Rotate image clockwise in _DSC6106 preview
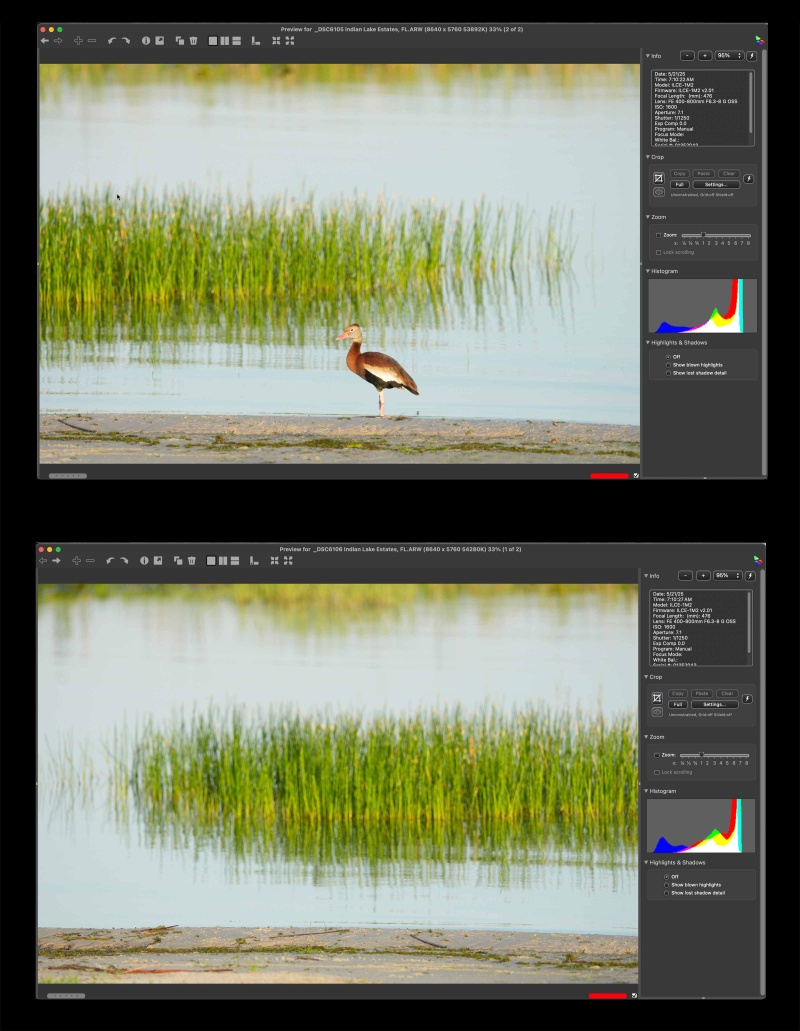This screenshot has width=800, height=1031. click(x=124, y=561)
